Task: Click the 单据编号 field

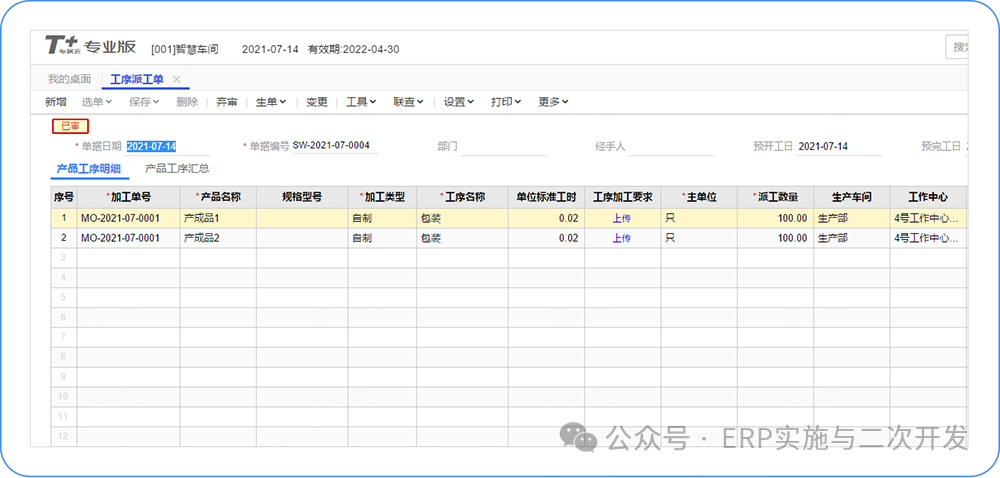Action: coord(335,146)
